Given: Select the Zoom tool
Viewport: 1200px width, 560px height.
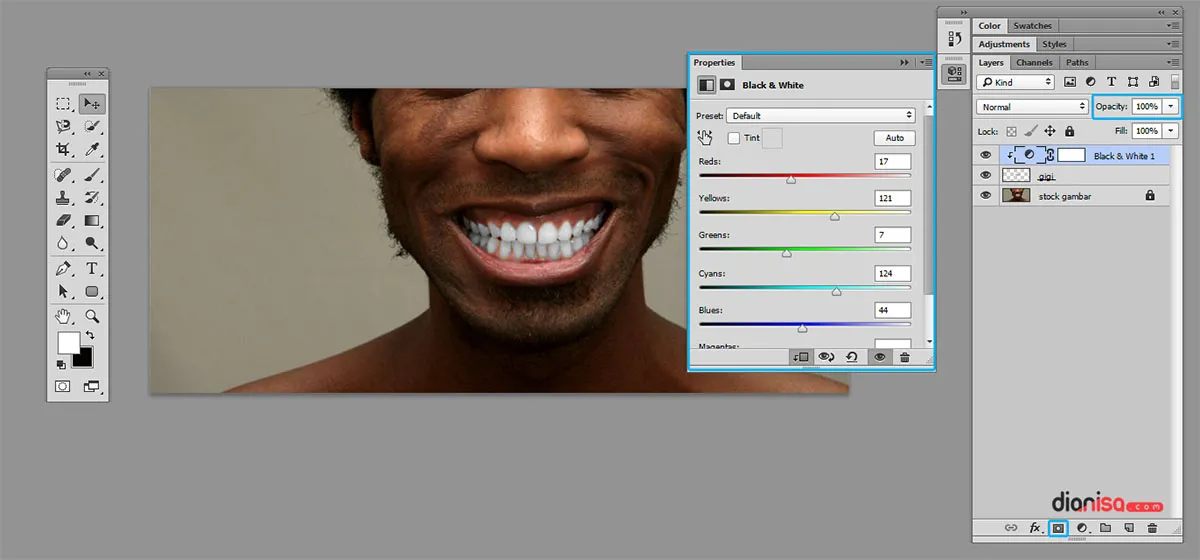Looking at the screenshot, I should tap(92, 317).
